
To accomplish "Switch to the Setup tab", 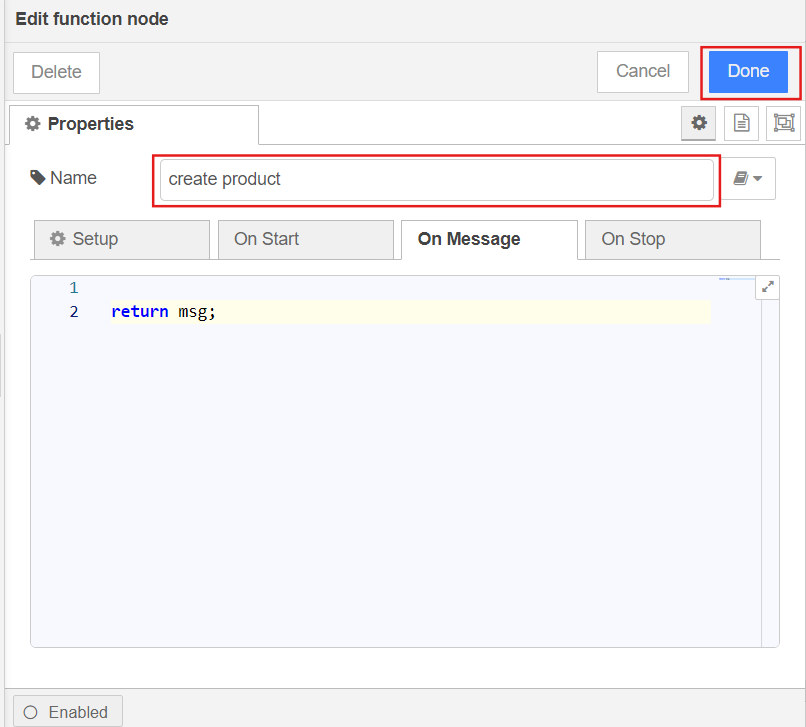I will coord(121,240).
